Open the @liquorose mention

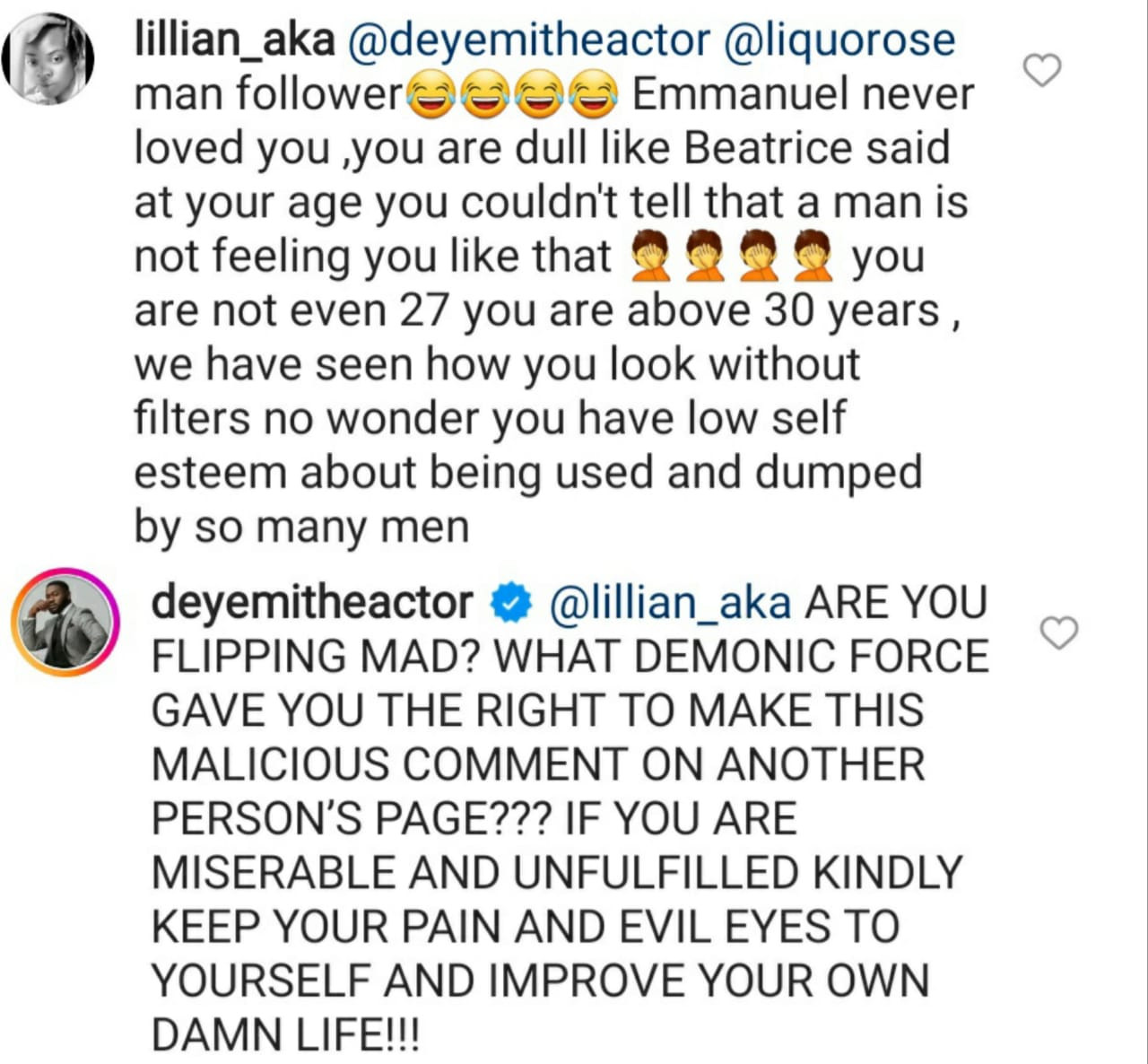(x=839, y=41)
